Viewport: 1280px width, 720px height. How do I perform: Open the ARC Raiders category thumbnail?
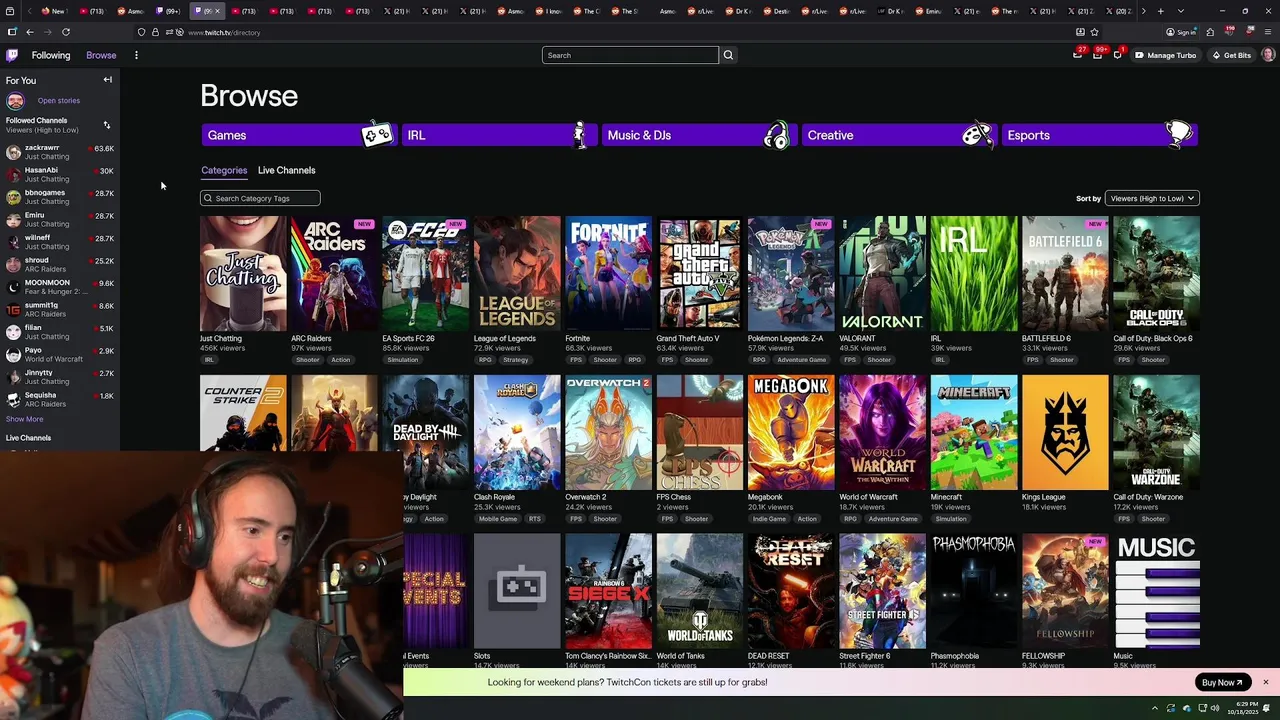tap(334, 273)
